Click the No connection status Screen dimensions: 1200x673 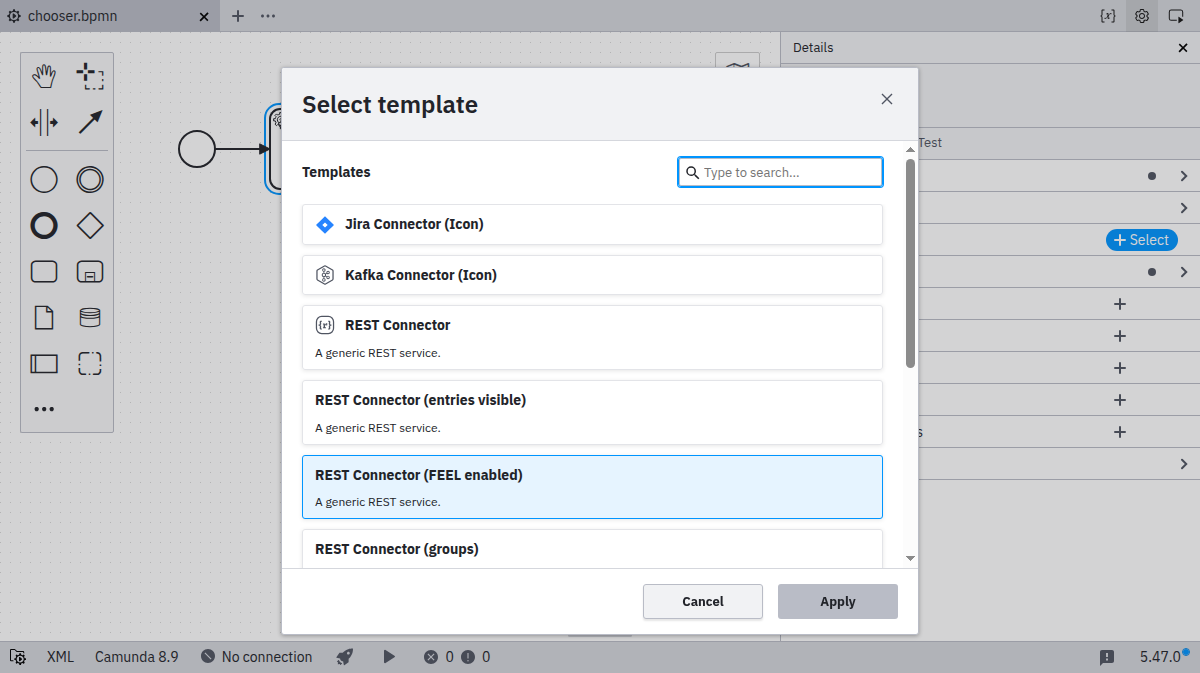click(x=257, y=657)
